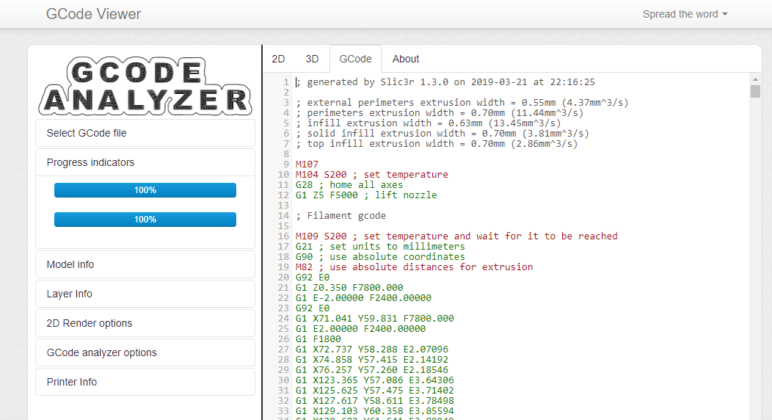This screenshot has height=420, width=772.
Task: Click the 'M82 ; use absolute distances' line
Action: click(x=414, y=267)
